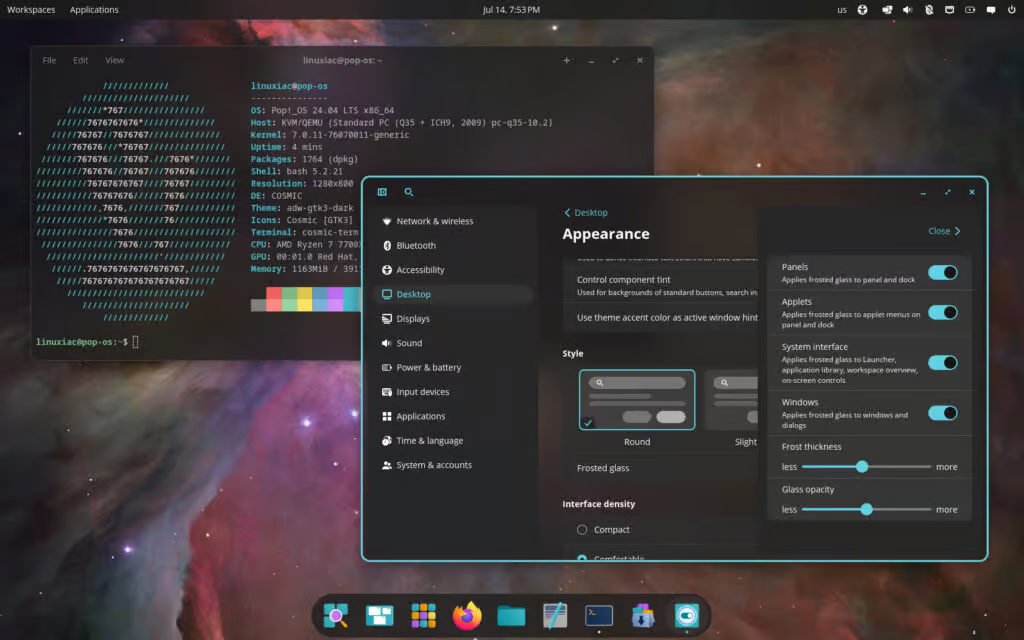1024x640 pixels.
Task: Open the App Library grid icon in the dock
Action: (423, 615)
